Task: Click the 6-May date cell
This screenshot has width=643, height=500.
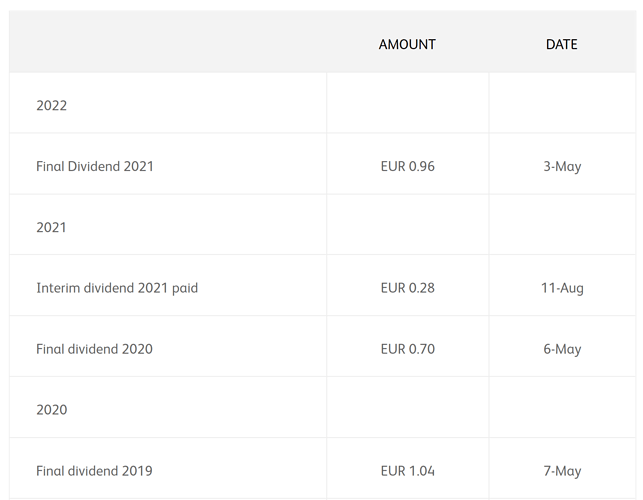Action: point(562,349)
